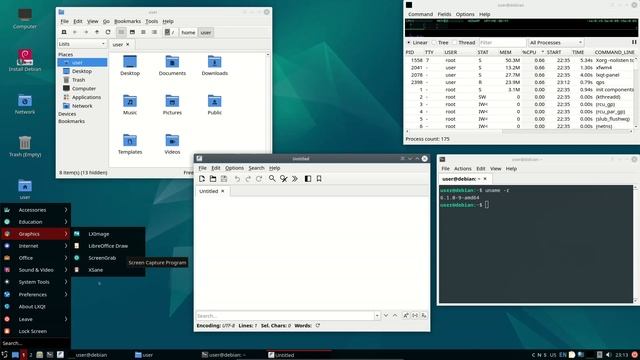Select Trash in file manager Places sidebar
The width and height of the screenshot is (640, 360).
(78, 80)
